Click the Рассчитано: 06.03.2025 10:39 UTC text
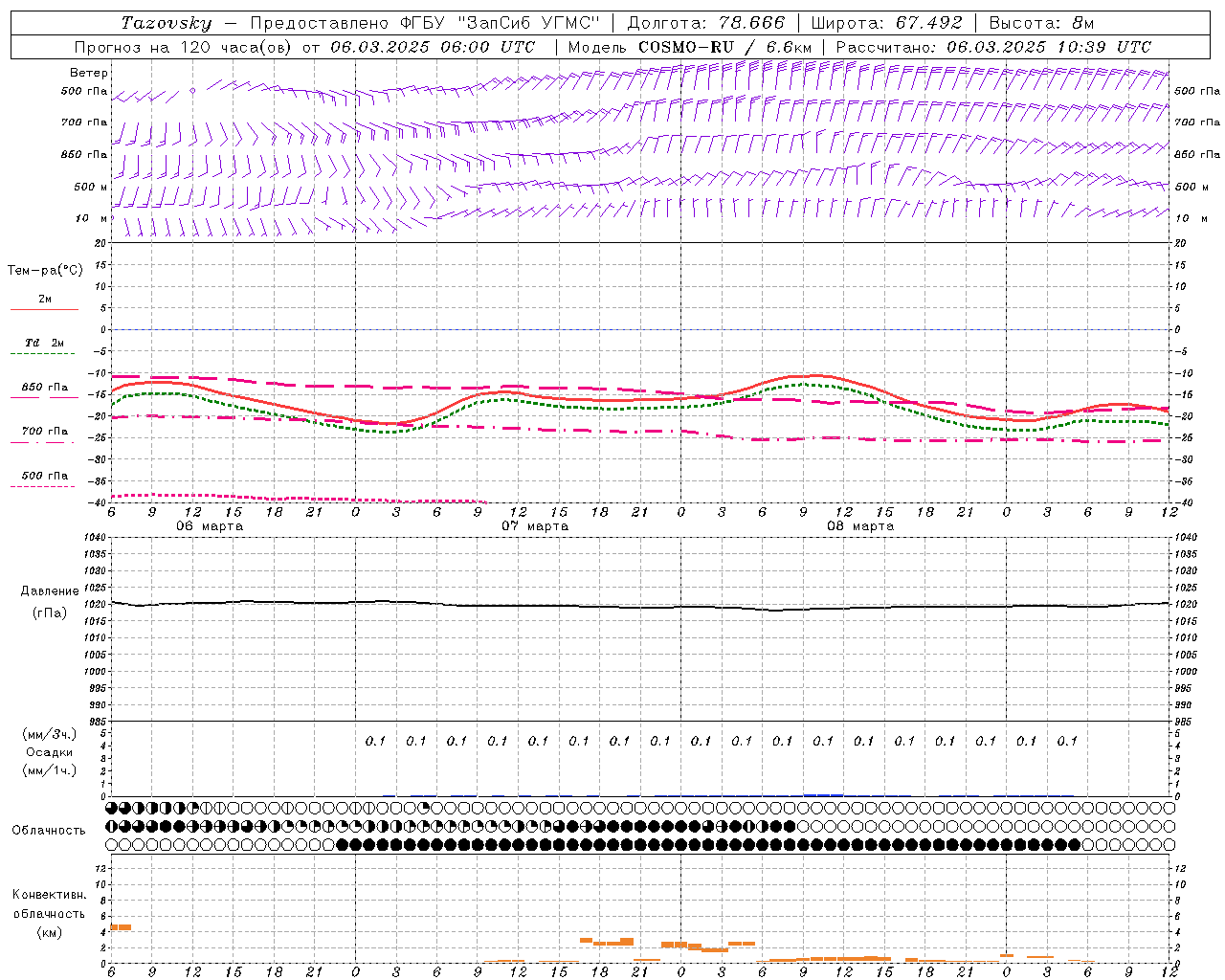 coord(993,47)
